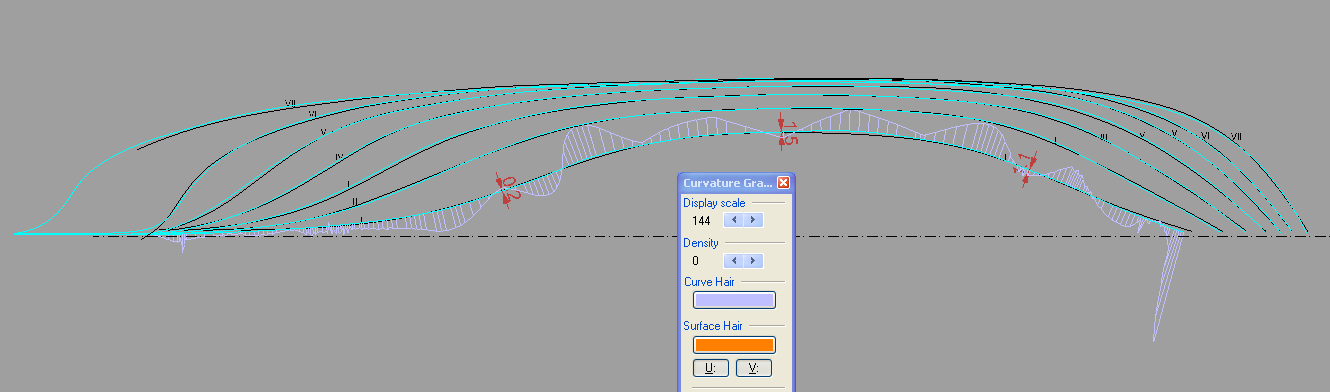Select the Density value 0
This screenshot has width=1330, height=392.
(695, 260)
